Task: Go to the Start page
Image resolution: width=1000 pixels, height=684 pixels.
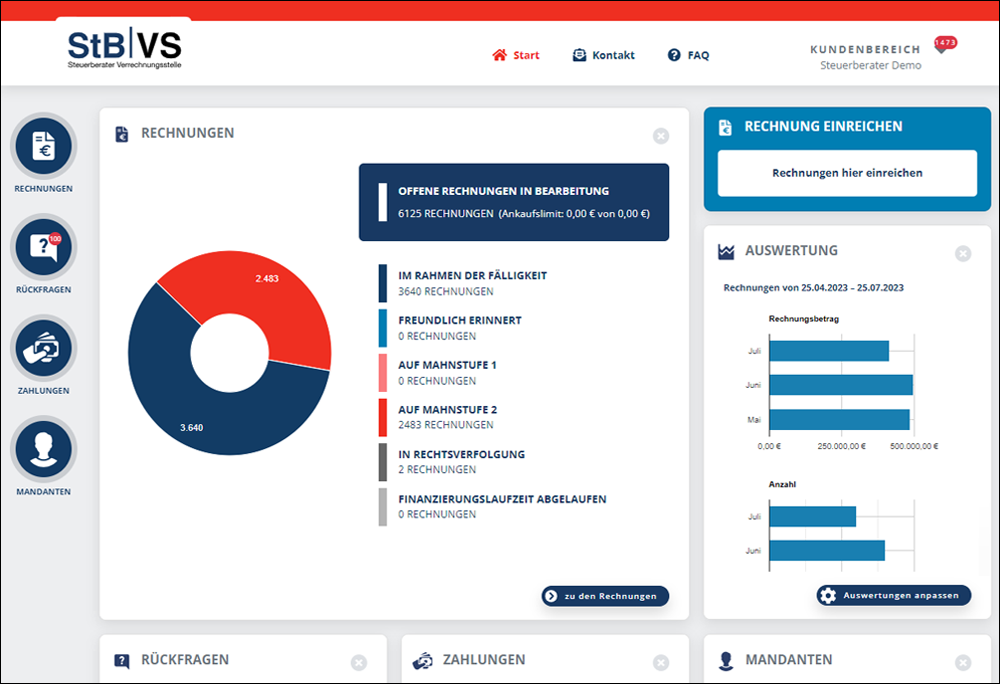Action: tap(516, 55)
